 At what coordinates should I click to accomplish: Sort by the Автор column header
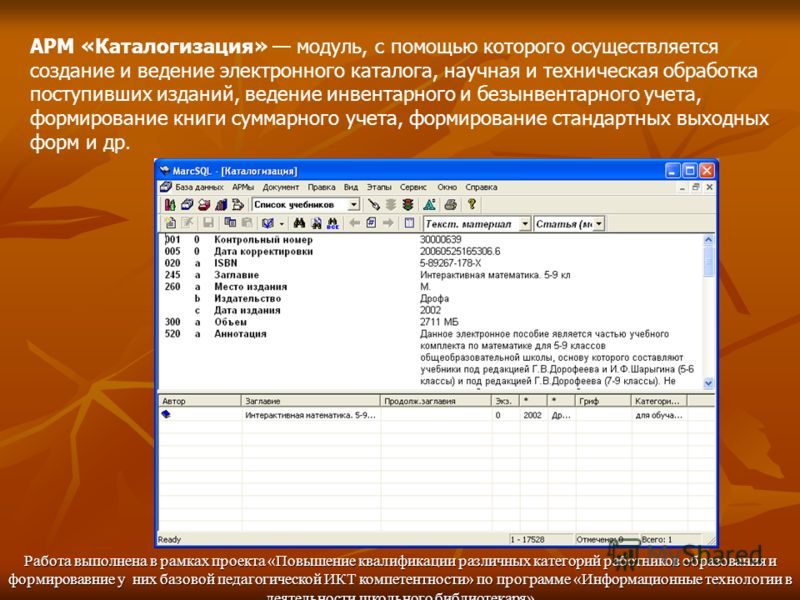click(x=199, y=401)
